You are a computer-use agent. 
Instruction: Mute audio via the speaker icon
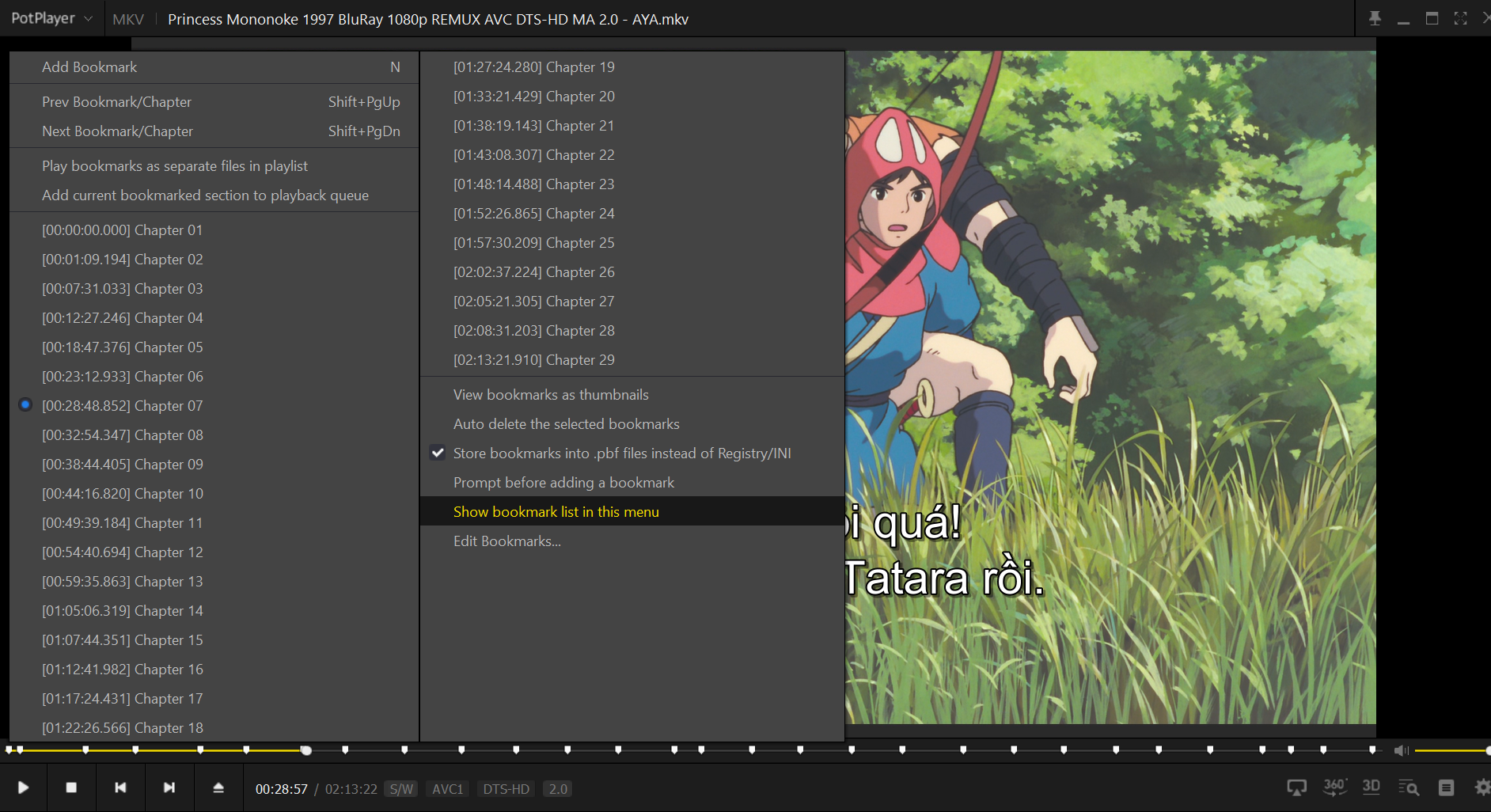coord(1400,750)
